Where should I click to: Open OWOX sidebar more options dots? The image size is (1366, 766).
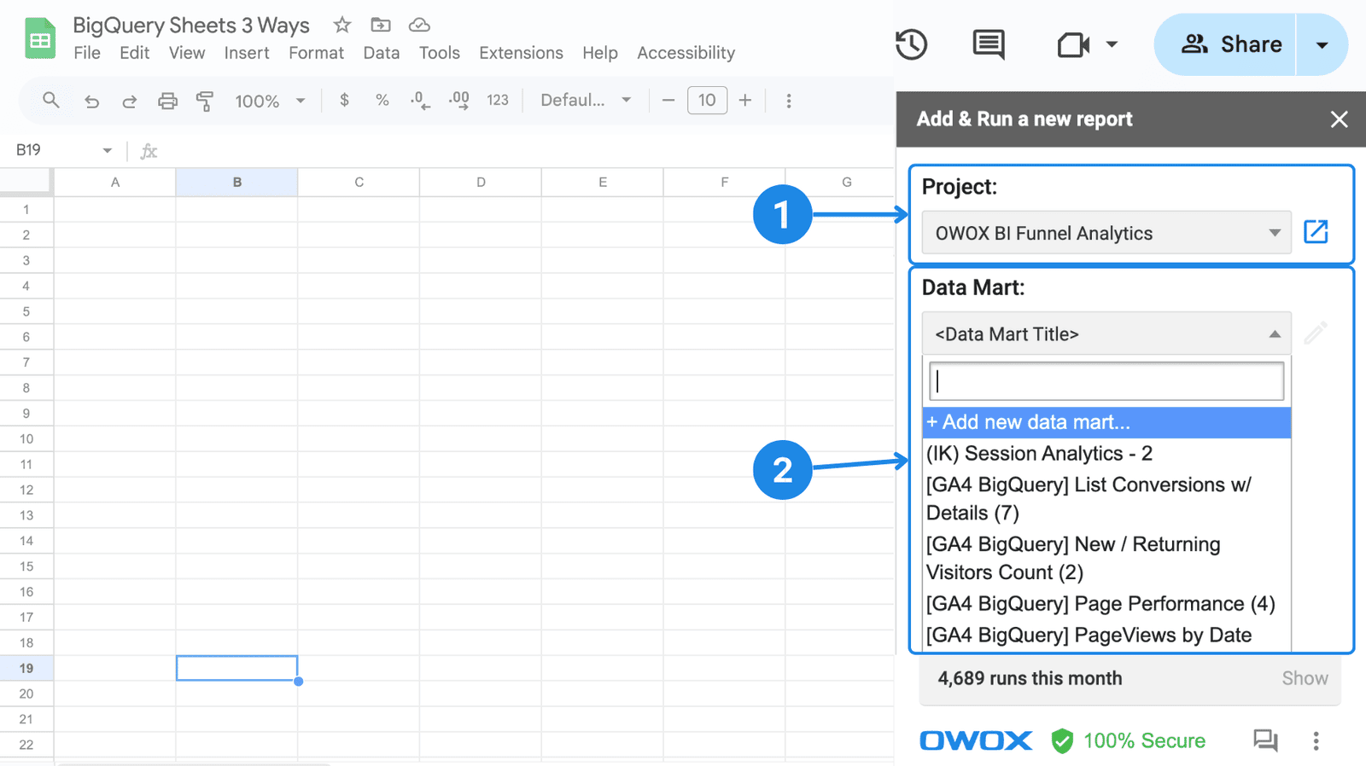tap(1316, 740)
